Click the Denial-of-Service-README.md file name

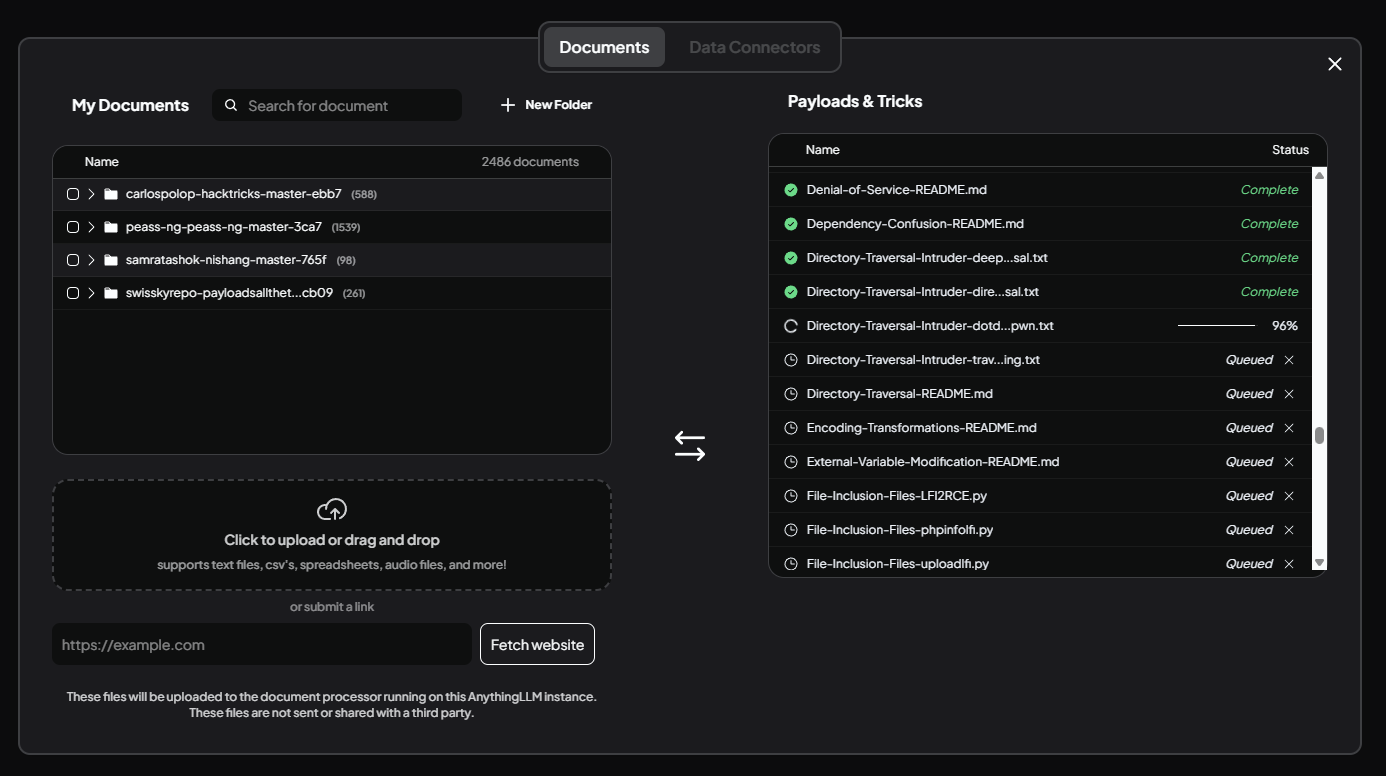pos(897,190)
